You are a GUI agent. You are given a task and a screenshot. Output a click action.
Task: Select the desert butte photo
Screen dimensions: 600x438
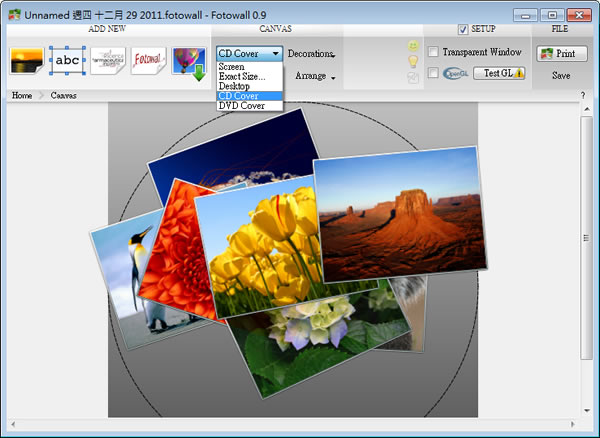400,214
